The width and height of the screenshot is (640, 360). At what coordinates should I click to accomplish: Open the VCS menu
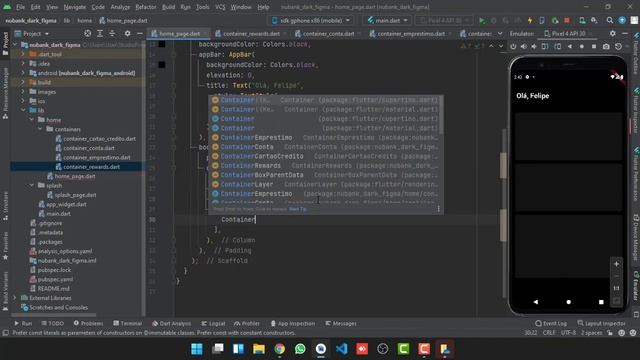tap(220, 7)
